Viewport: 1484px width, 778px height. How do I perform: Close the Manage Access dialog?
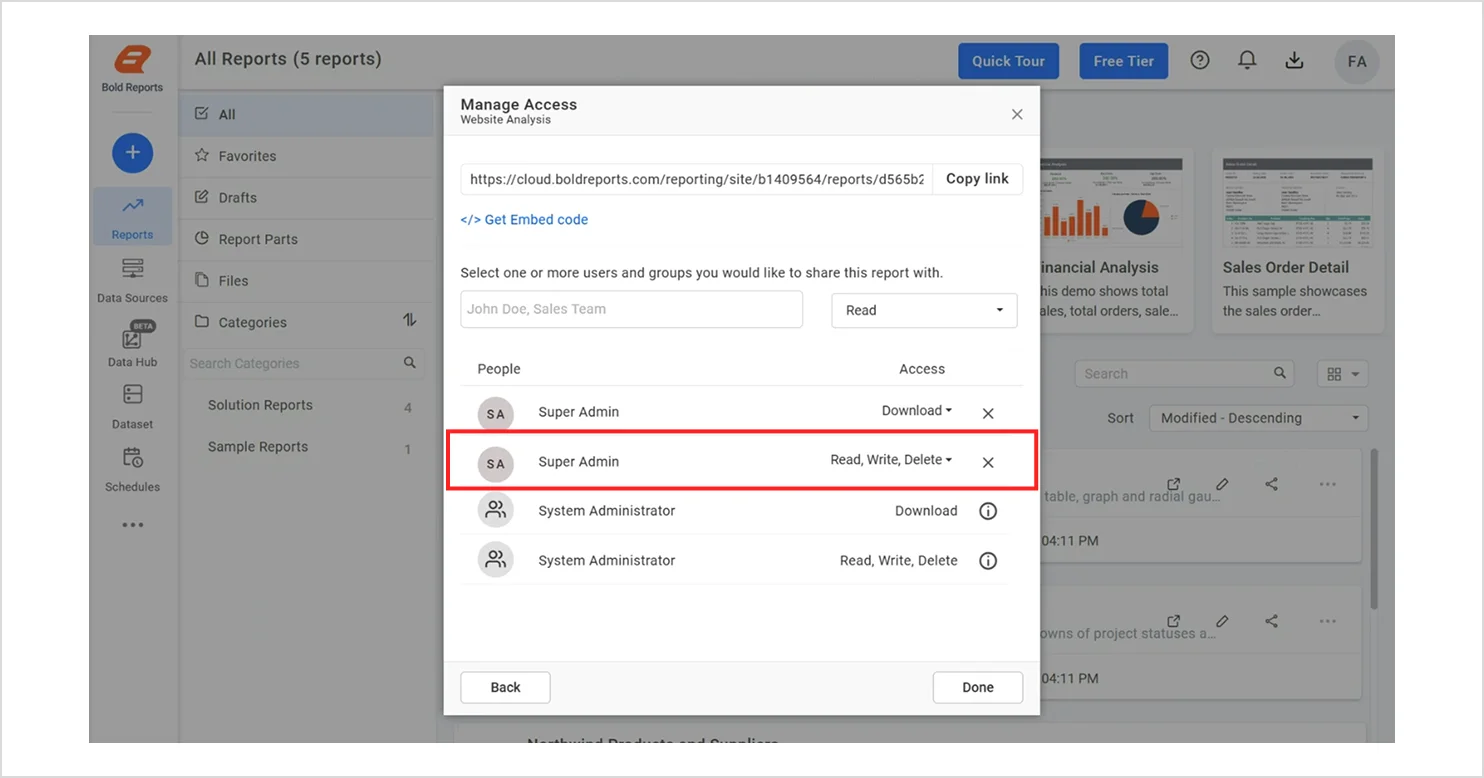[1017, 114]
